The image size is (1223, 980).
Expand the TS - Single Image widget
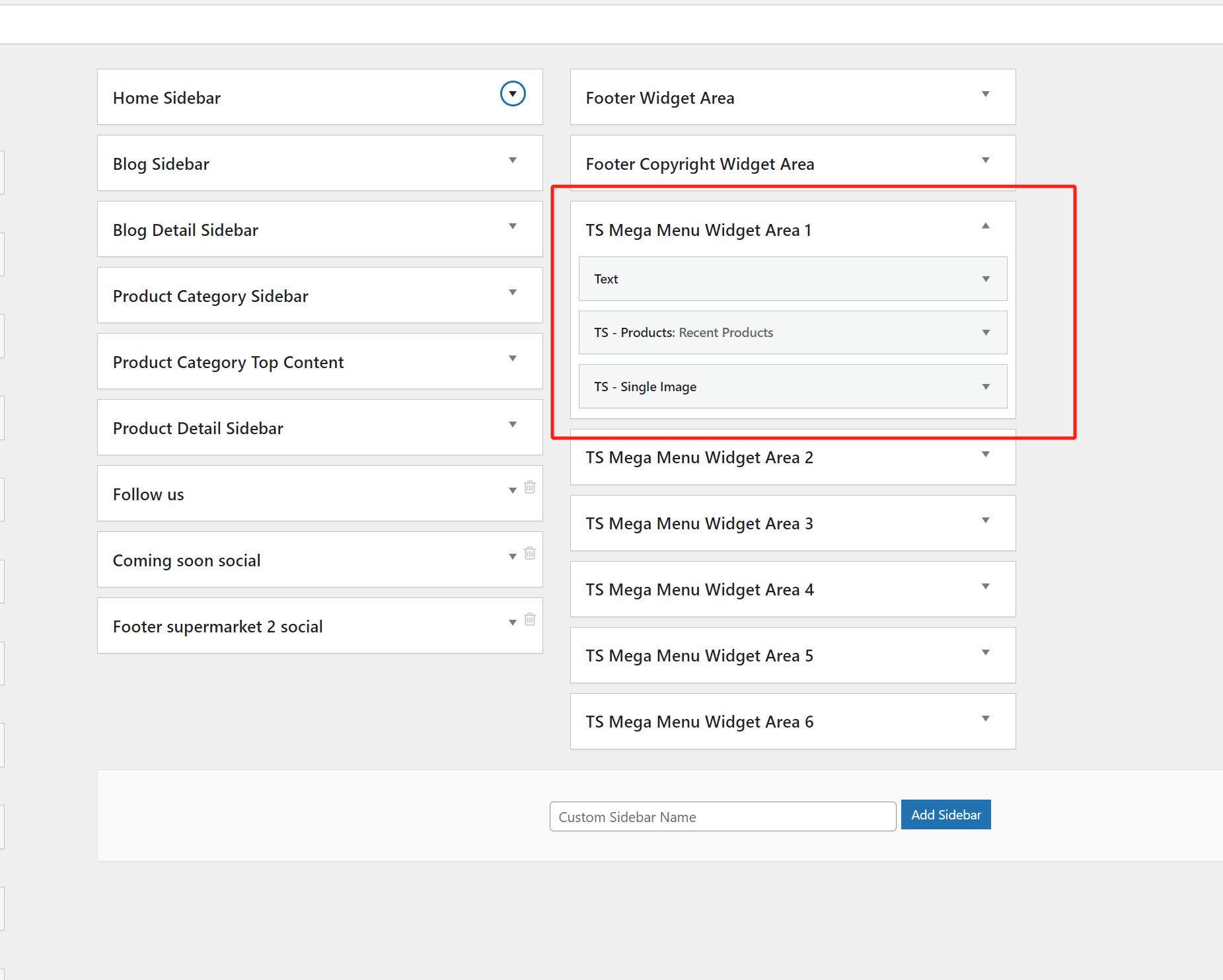click(x=985, y=387)
